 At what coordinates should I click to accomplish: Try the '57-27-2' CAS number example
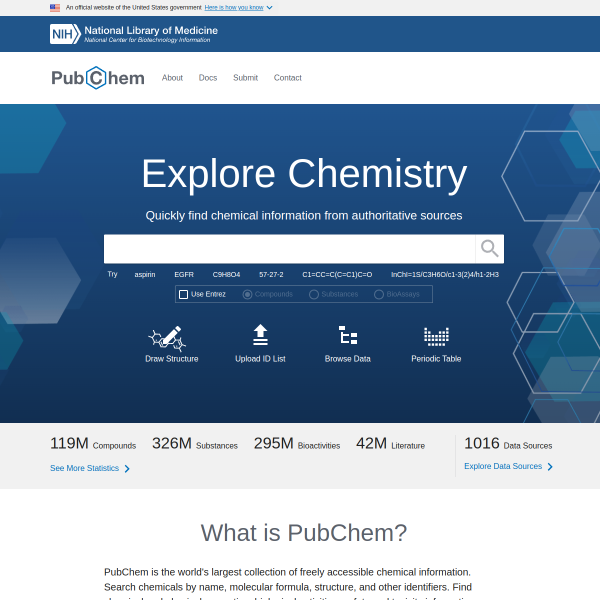(271, 274)
